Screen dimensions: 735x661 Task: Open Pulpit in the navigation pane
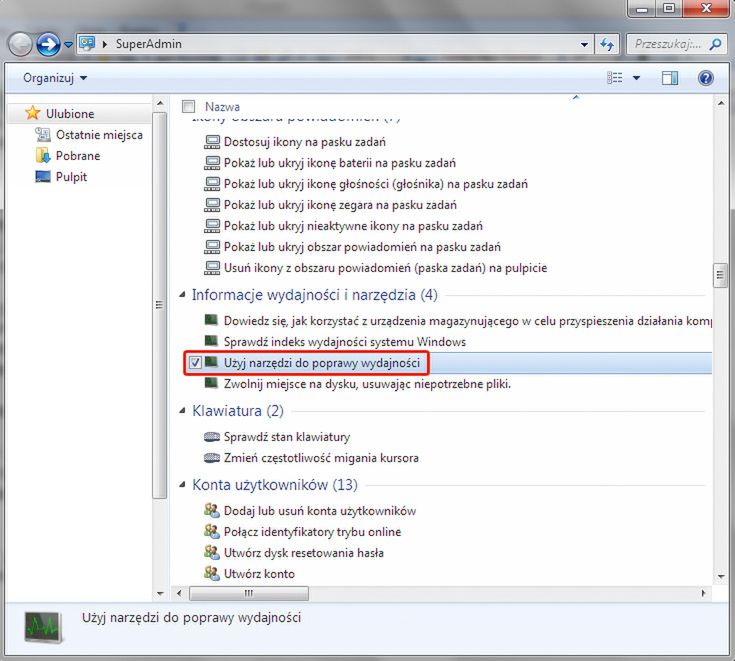point(71,177)
